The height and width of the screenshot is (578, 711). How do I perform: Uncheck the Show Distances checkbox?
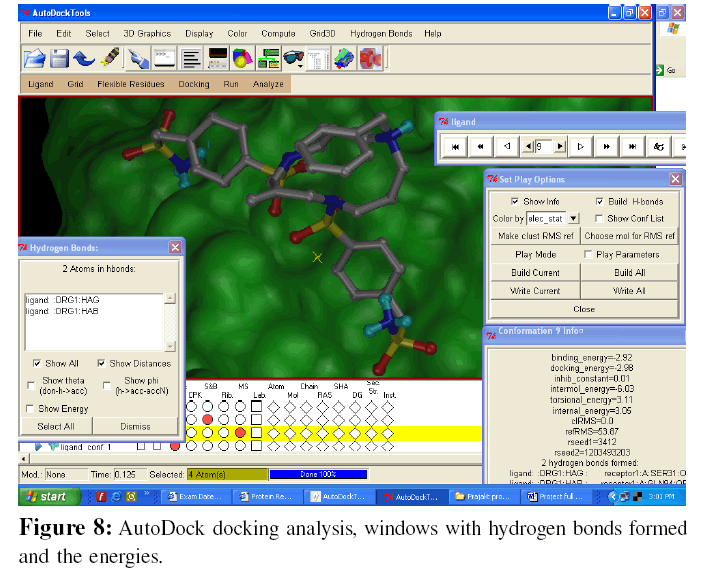coord(102,363)
